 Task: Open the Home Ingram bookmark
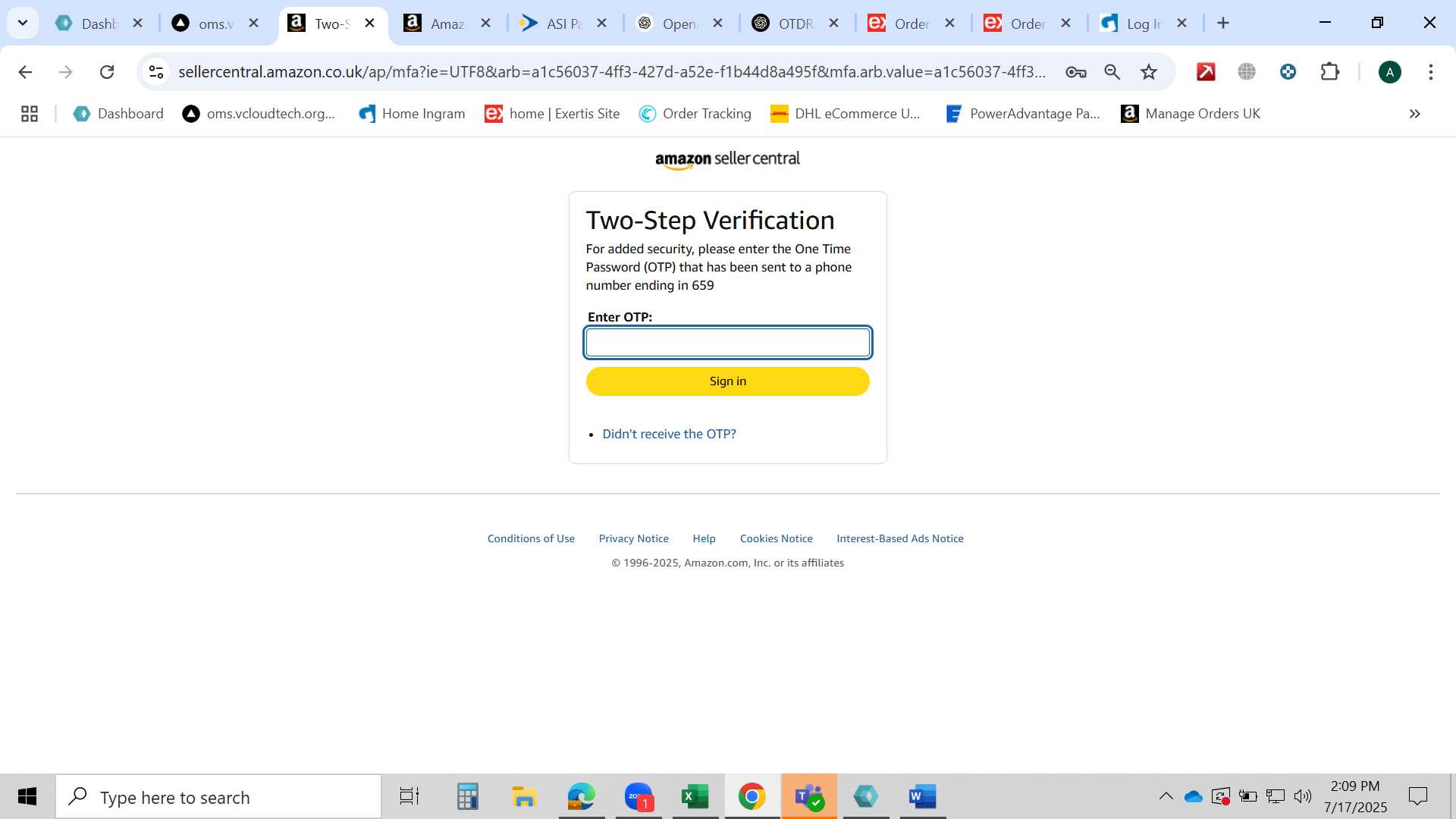pyautogui.click(x=412, y=114)
